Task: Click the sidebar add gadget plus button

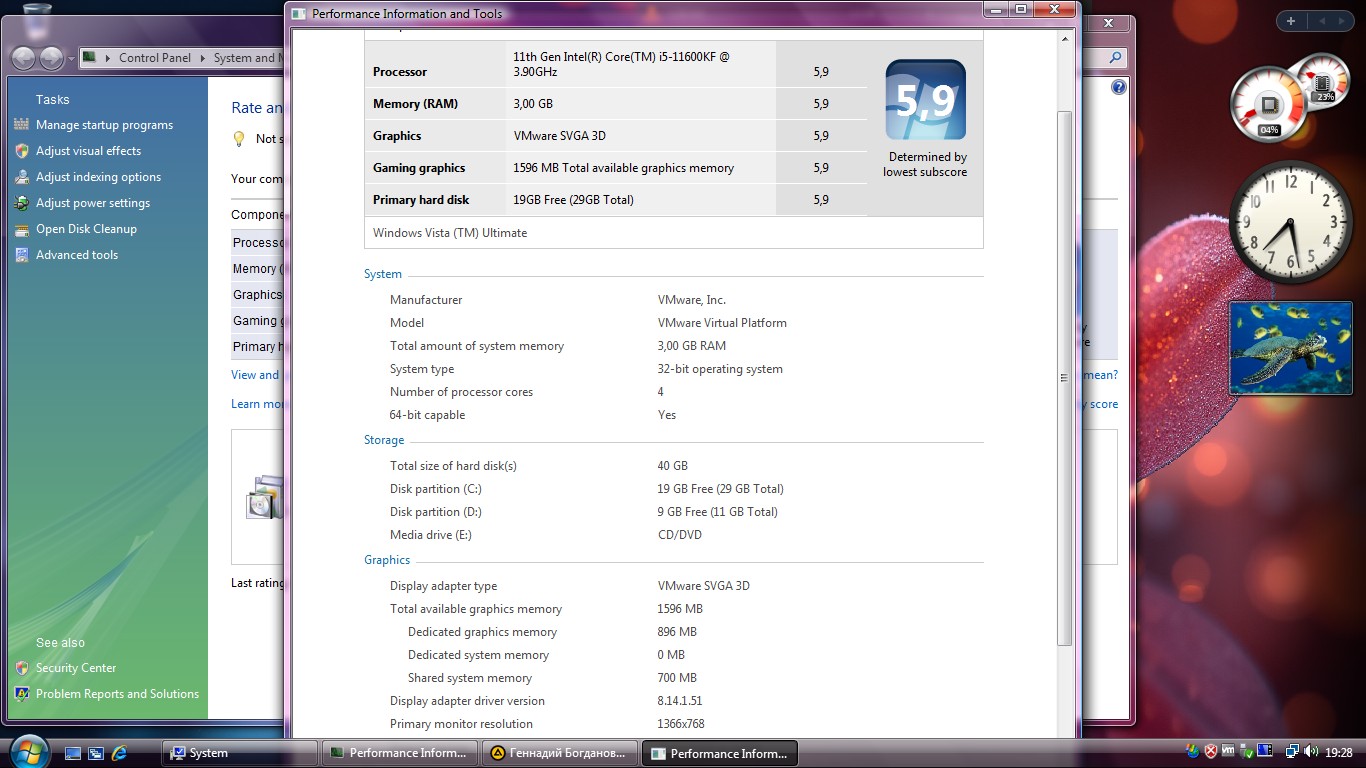Action: [x=1291, y=21]
